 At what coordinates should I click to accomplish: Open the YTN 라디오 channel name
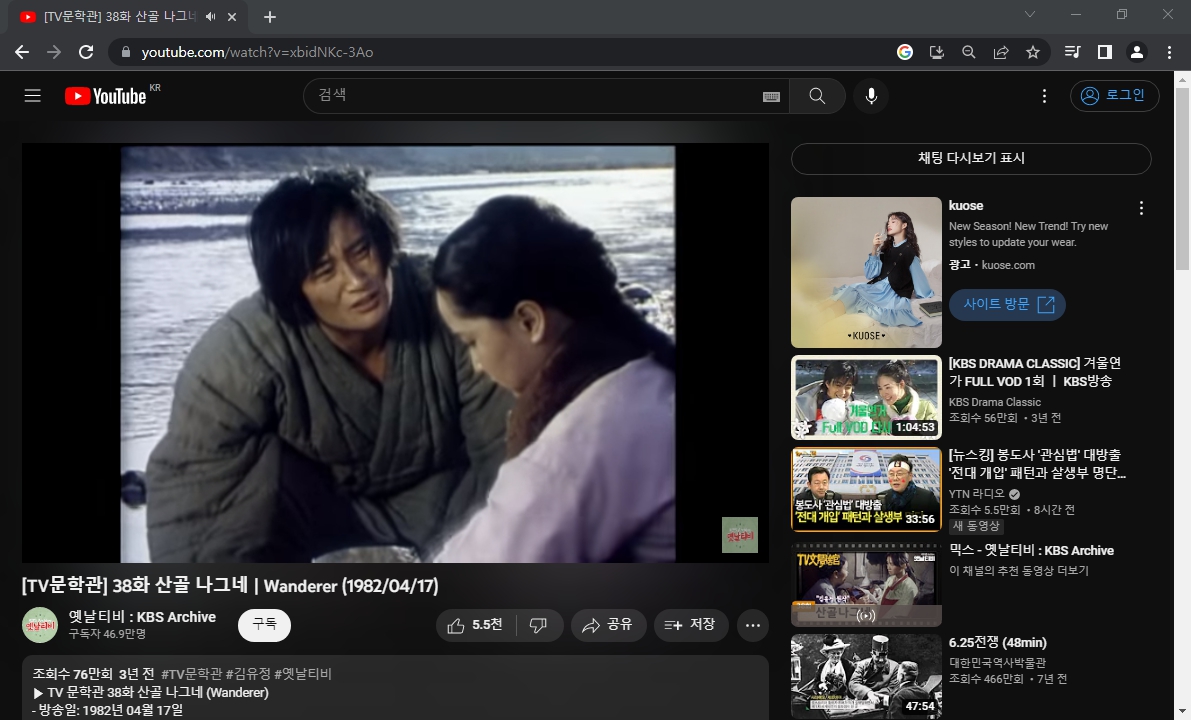(x=976, y=494)
